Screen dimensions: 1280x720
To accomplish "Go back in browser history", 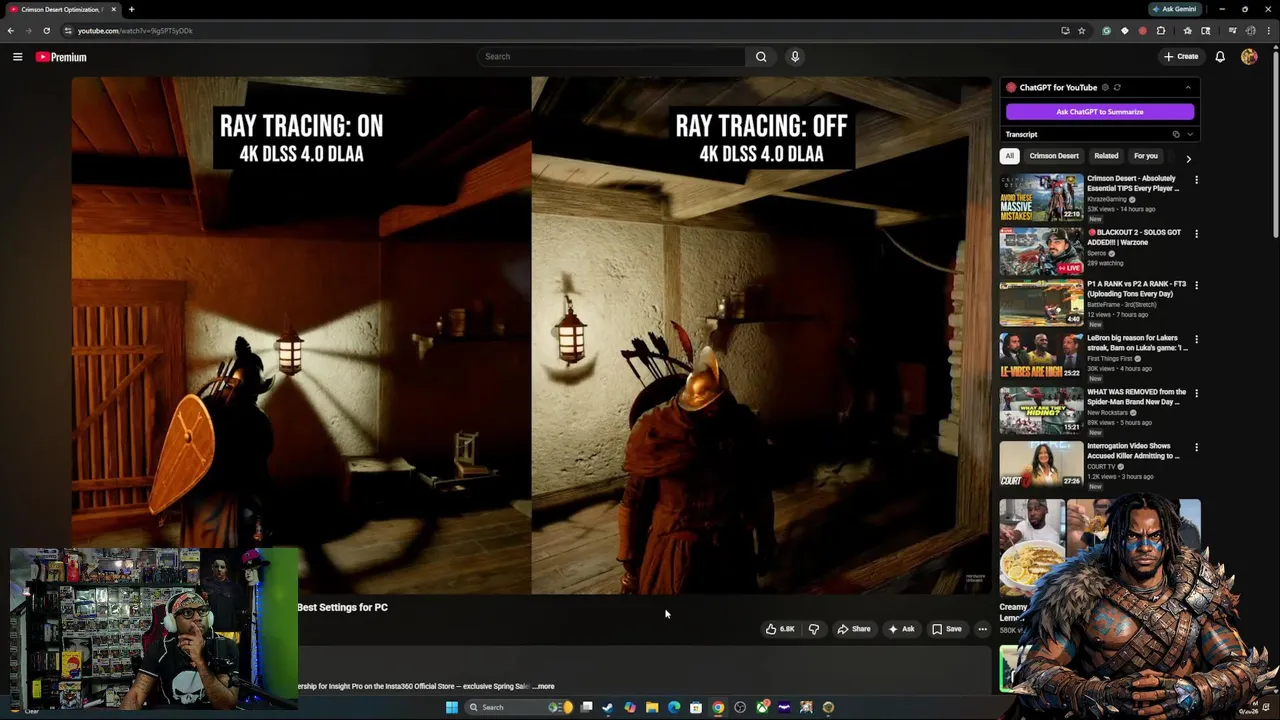I will (x=11, y=31).
